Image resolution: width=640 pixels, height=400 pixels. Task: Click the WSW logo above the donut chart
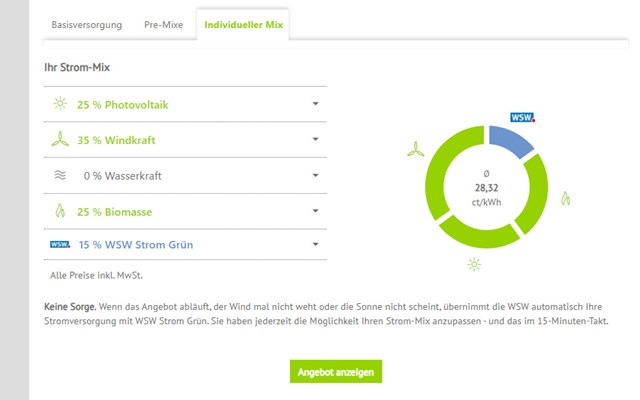coord(522,118)
